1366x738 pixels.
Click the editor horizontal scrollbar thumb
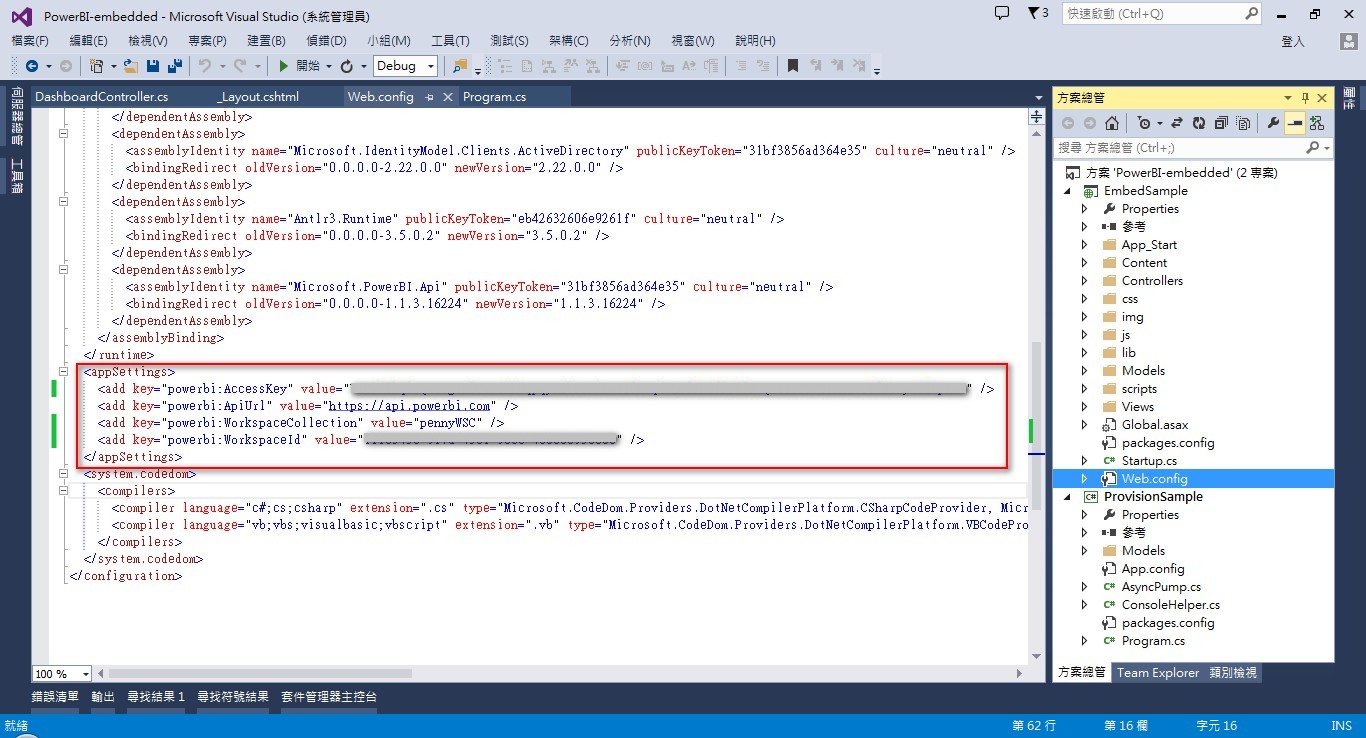(261, 674)
